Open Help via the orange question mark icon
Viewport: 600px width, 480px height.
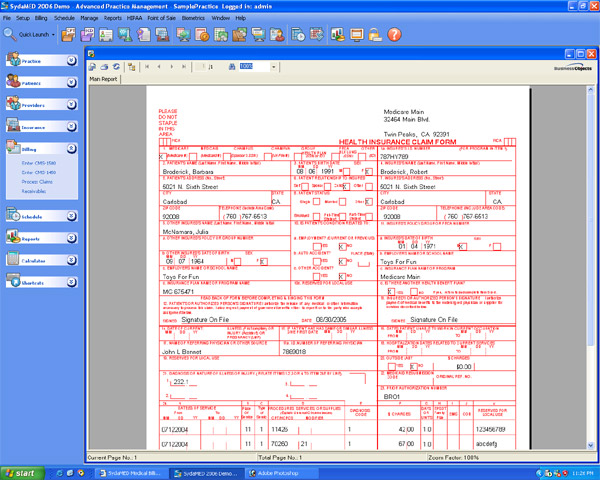click(393, 35)
